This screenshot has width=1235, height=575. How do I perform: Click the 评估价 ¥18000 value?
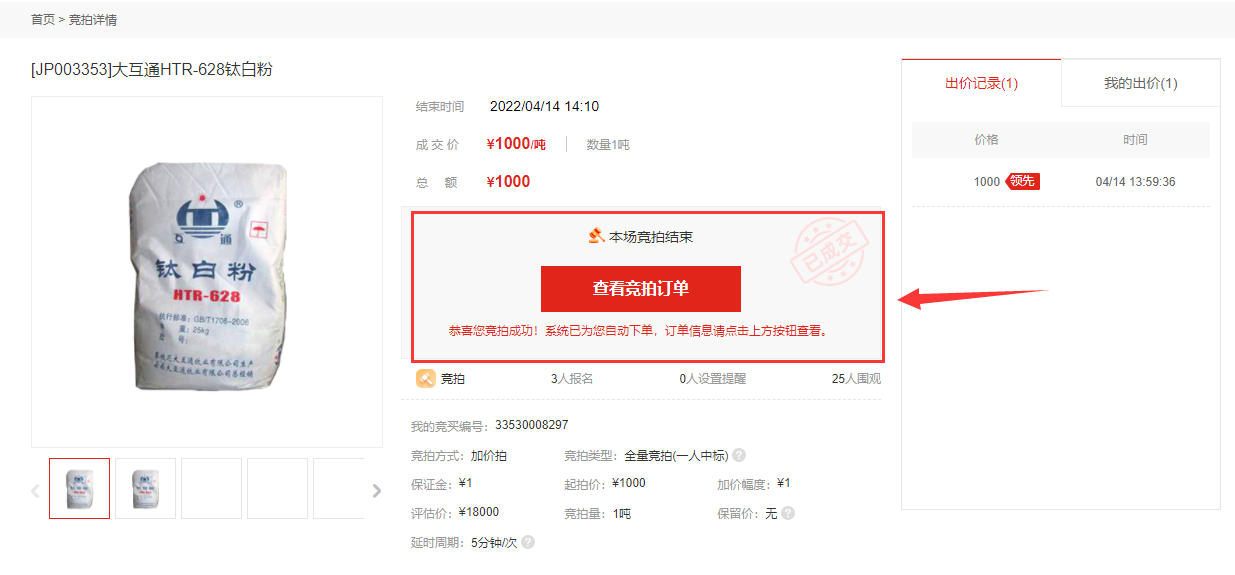point(478,512)
